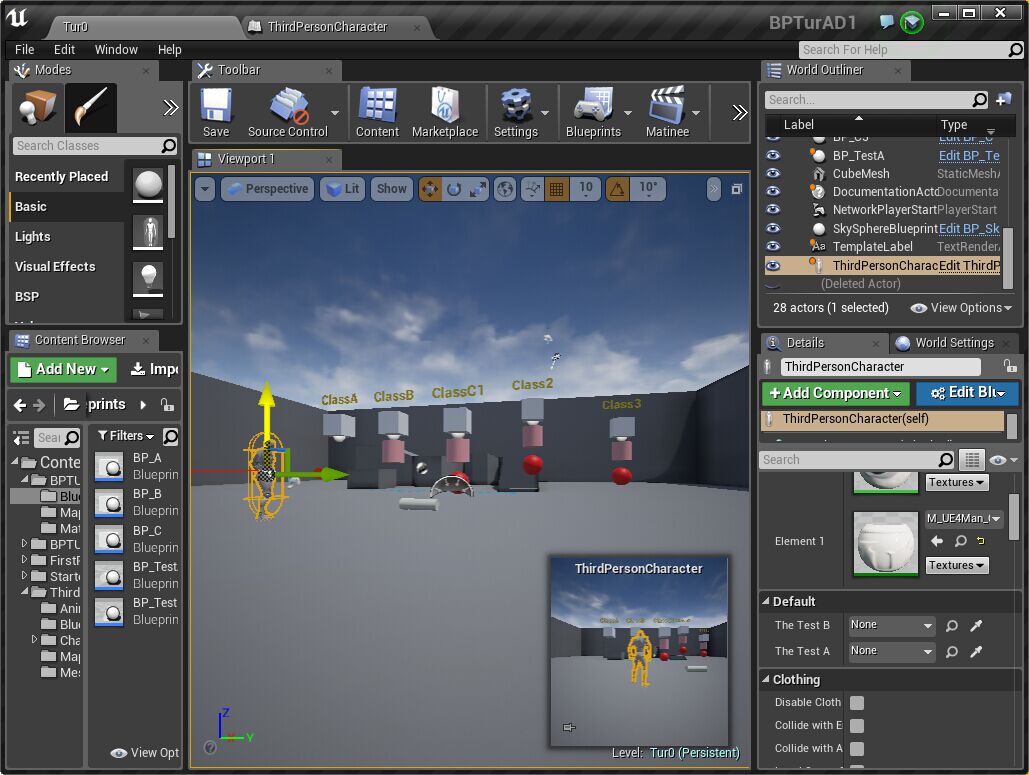
Task: Click the Content Browser forward arrow
Action: [39, 405]
